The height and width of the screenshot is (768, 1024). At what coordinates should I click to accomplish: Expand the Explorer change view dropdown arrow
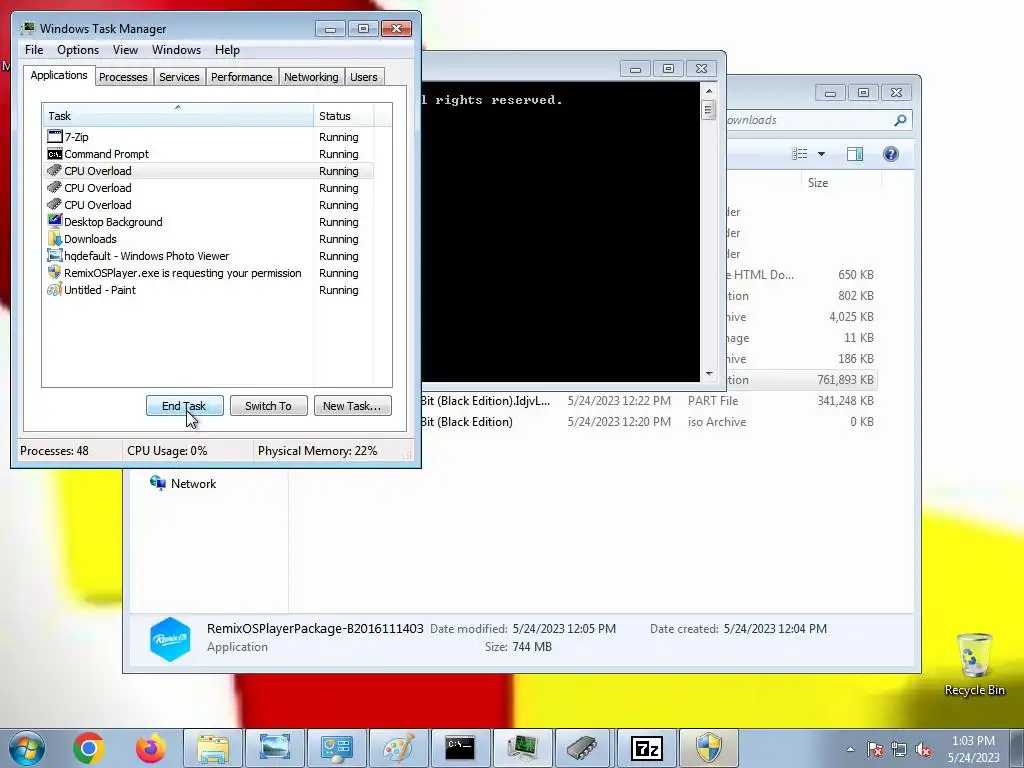[x=822, y=154]
